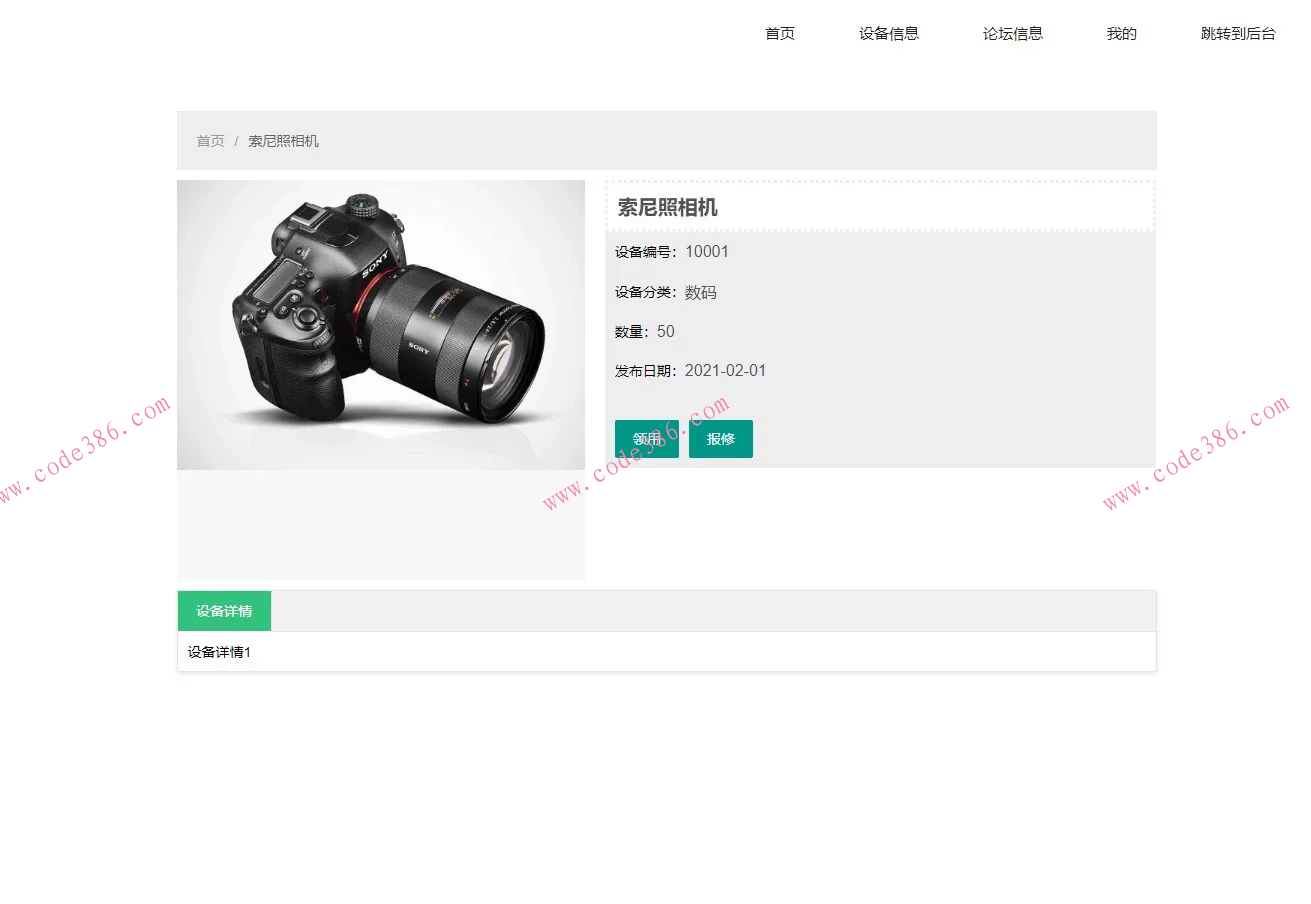Click the release date 2021-02-01
Screen dimensions: 1311x904
tap(726, 370)
